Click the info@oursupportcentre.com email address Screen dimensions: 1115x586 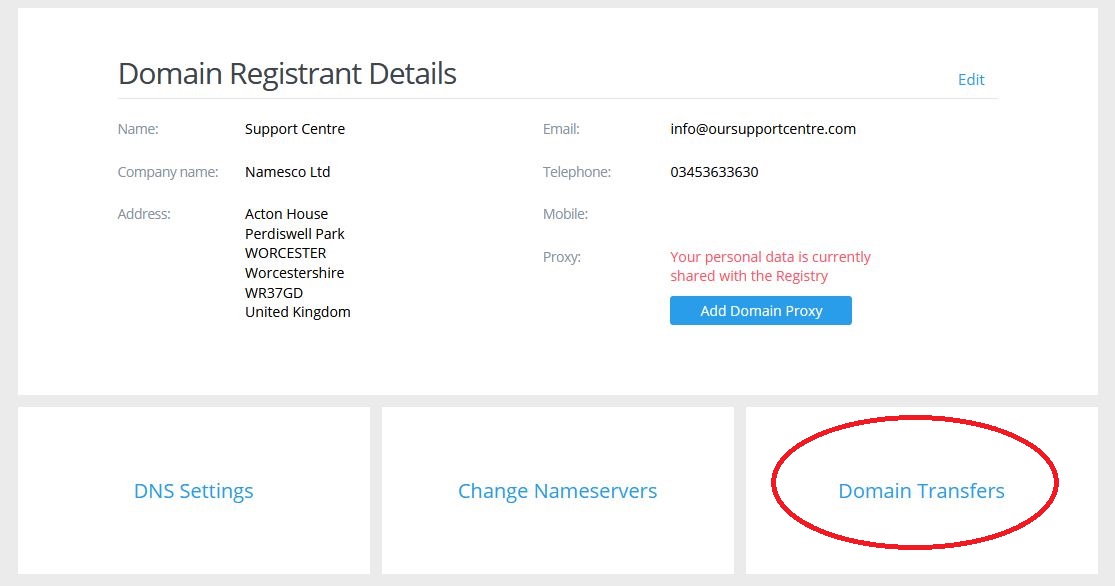[763, 129]
